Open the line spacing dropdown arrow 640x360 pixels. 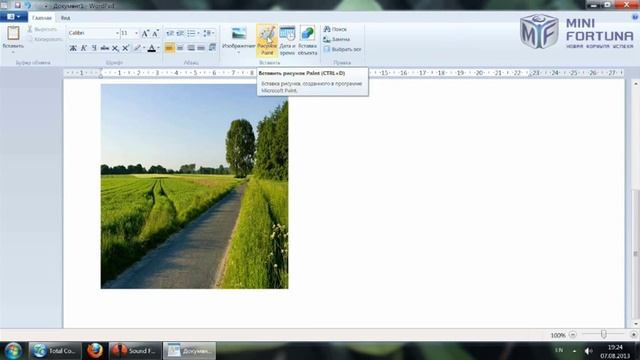coord(213,33)
